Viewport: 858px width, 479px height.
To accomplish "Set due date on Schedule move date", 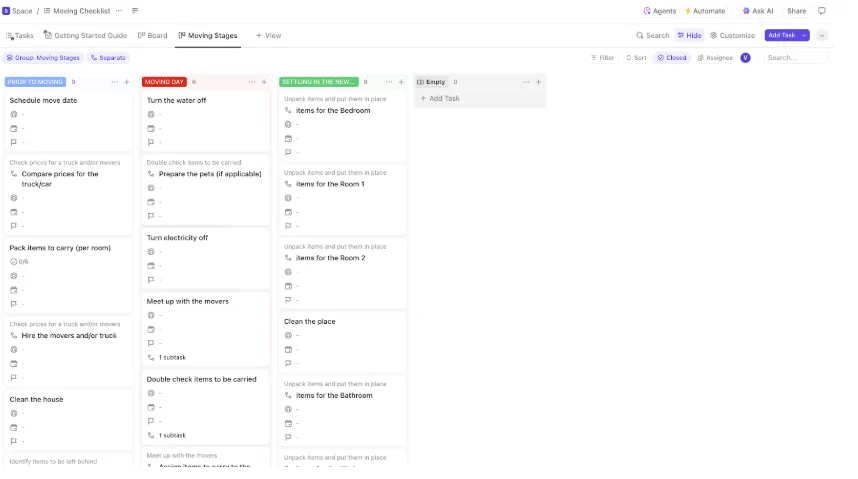I will pyautogui.click(x=14, y=129).
